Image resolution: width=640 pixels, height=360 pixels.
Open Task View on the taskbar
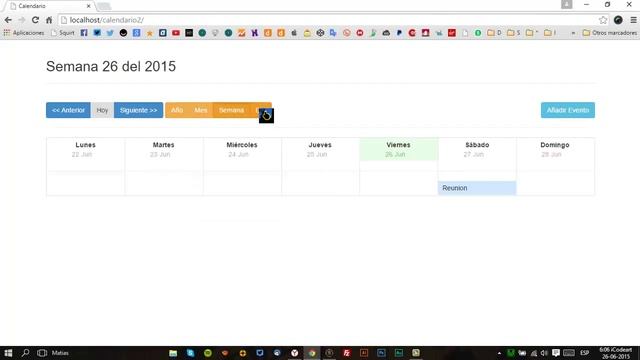coord(42,353)
